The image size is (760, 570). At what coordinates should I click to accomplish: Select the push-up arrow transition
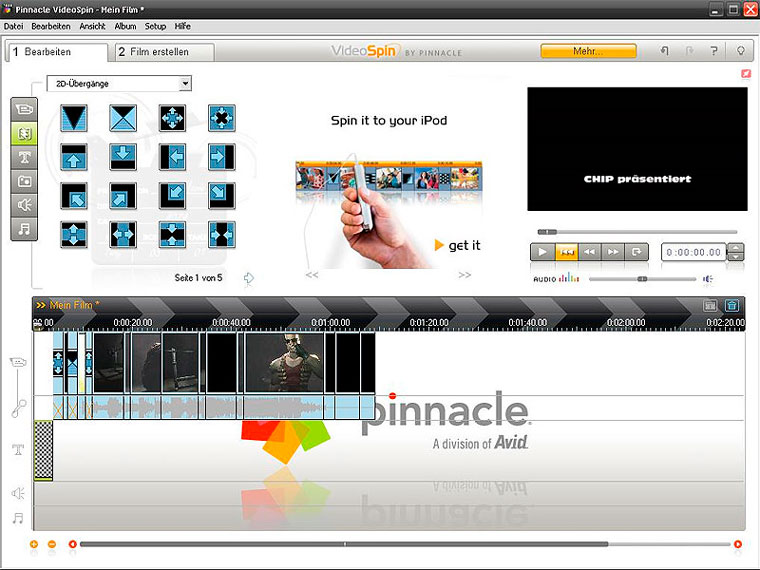(x=74, y=157)
